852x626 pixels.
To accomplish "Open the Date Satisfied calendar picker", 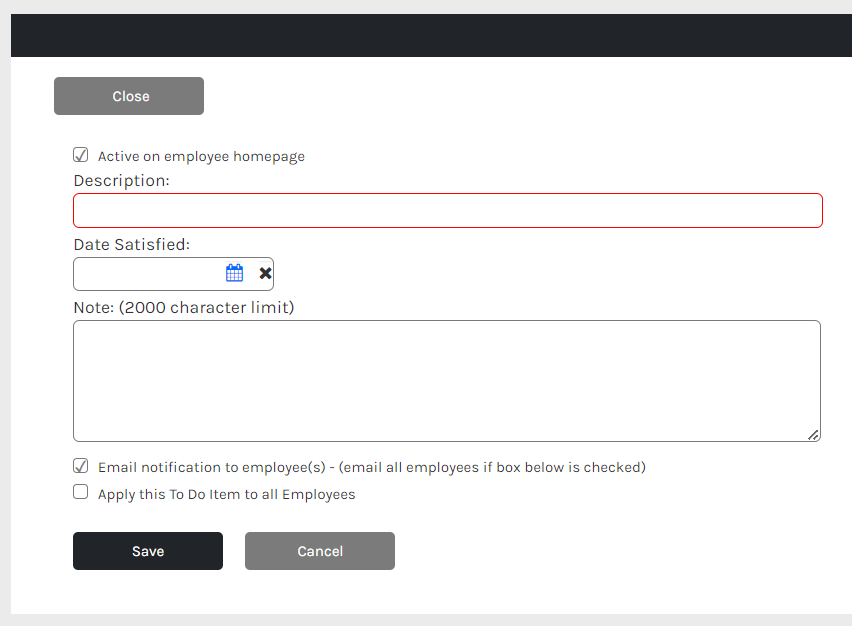I will tap(234, 273).
